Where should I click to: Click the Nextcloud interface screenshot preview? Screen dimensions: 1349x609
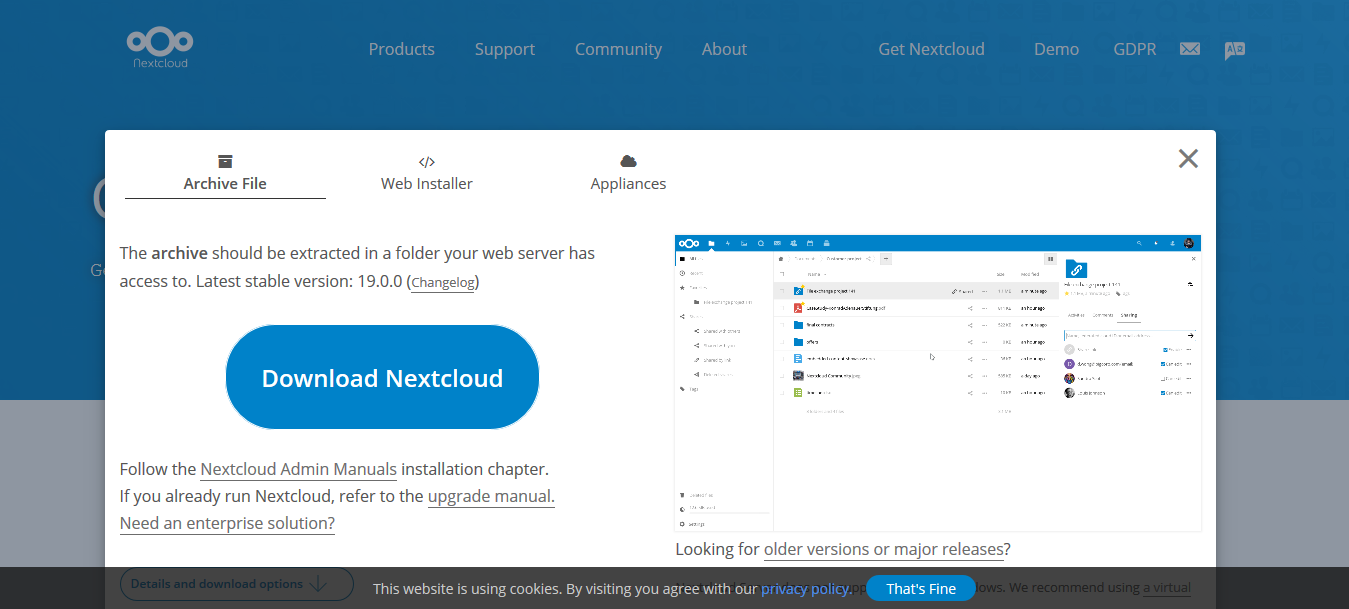tap(938, 382)
